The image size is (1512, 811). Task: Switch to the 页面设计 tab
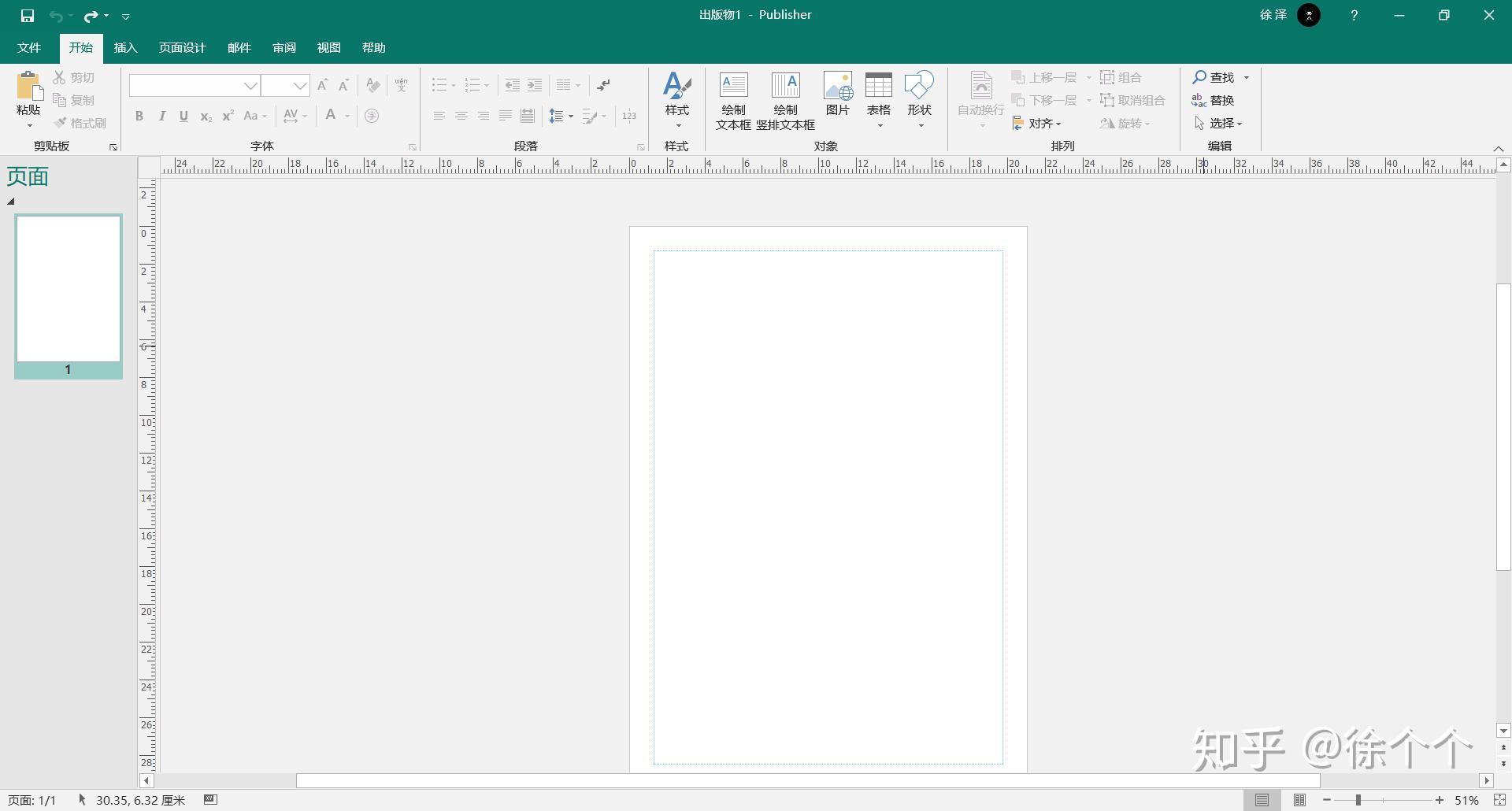(x=182, y=48)
